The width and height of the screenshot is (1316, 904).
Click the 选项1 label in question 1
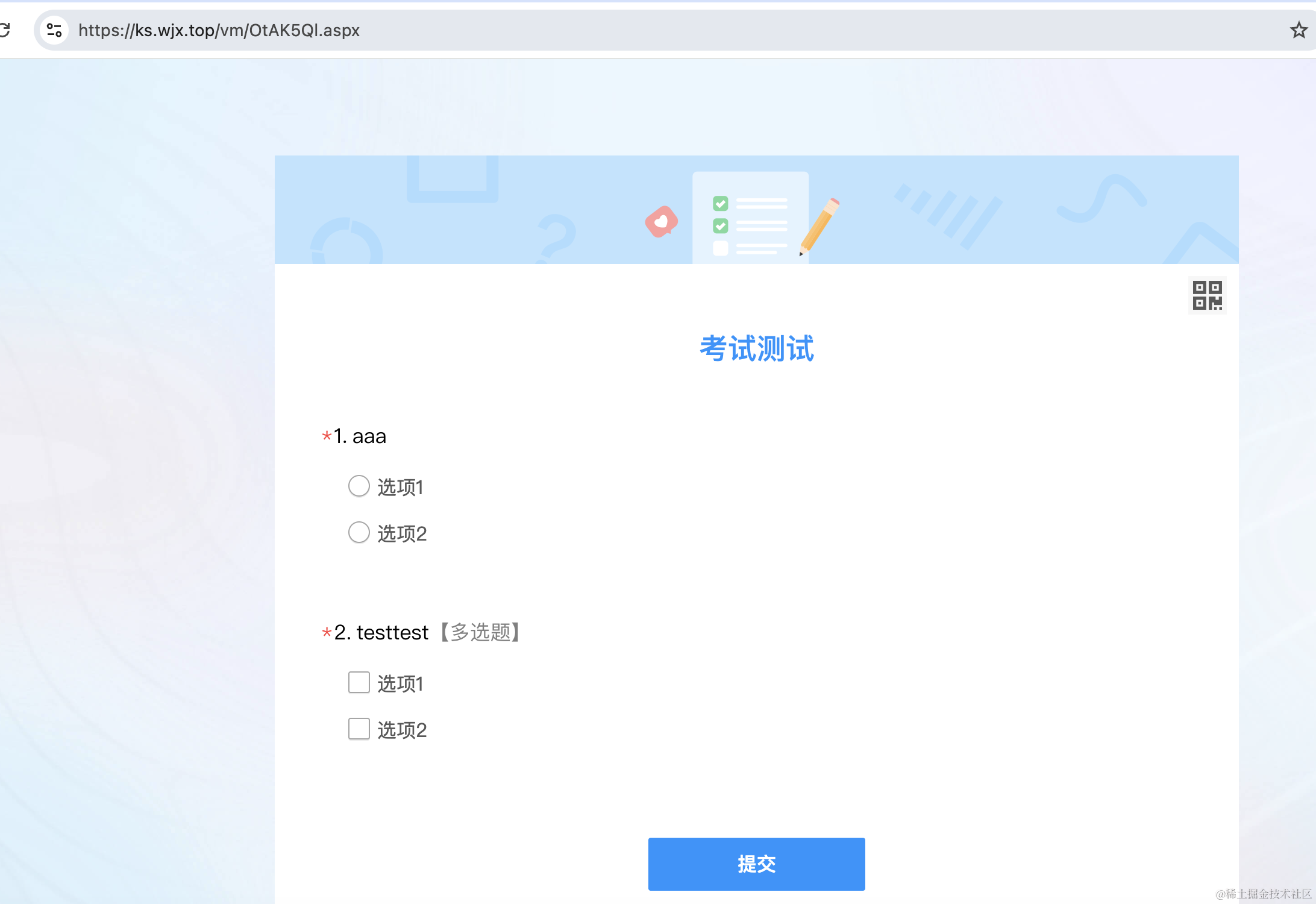401,487
